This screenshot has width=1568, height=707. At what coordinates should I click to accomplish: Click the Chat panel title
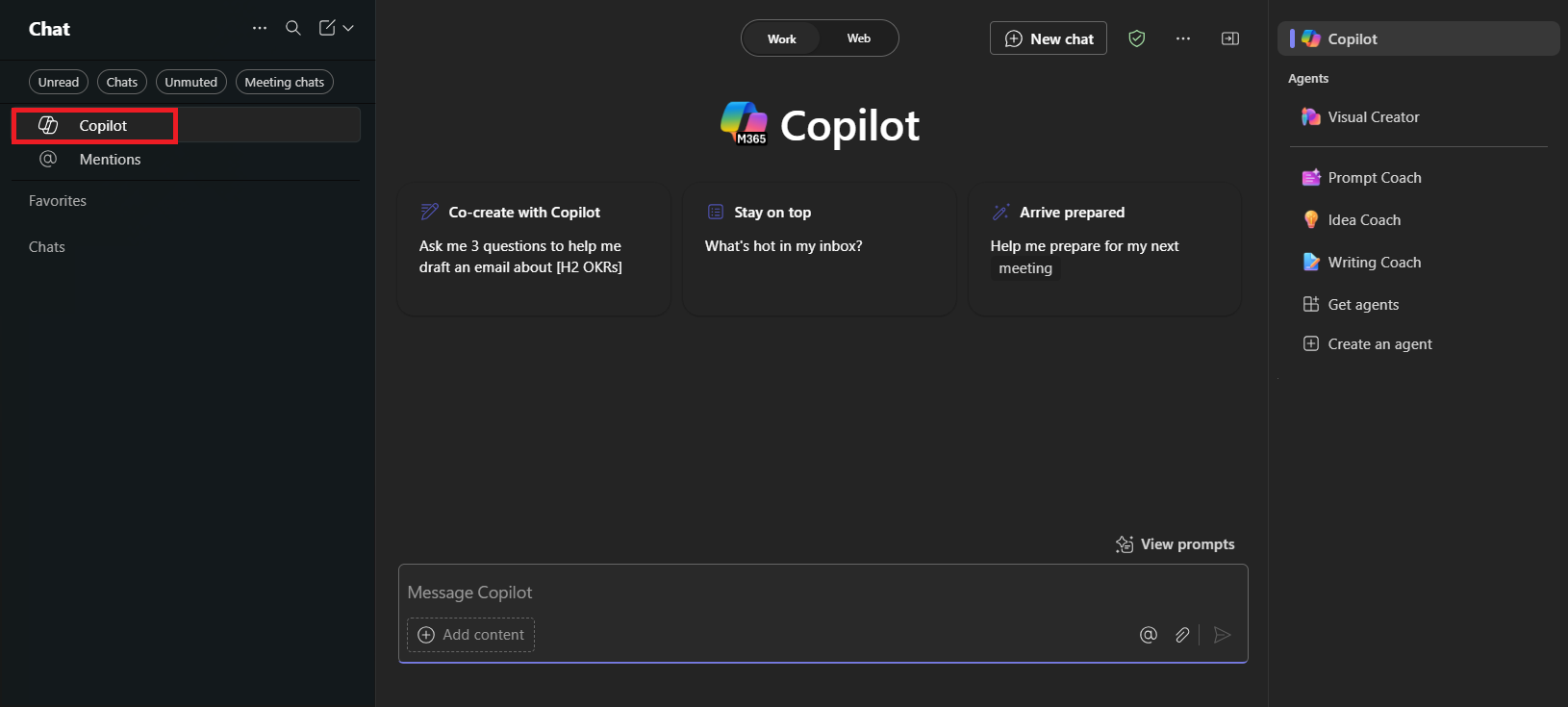pos(49,29)
